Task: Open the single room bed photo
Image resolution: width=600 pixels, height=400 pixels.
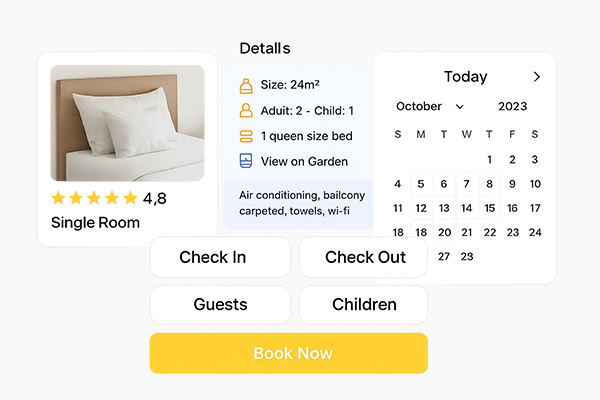Action: [x=127, y=123]
